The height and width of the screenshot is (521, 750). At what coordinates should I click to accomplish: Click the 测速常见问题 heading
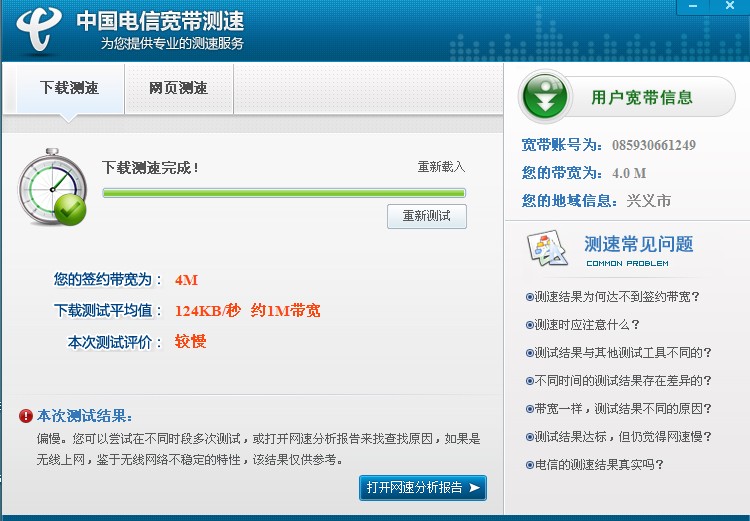coord(639,244)
